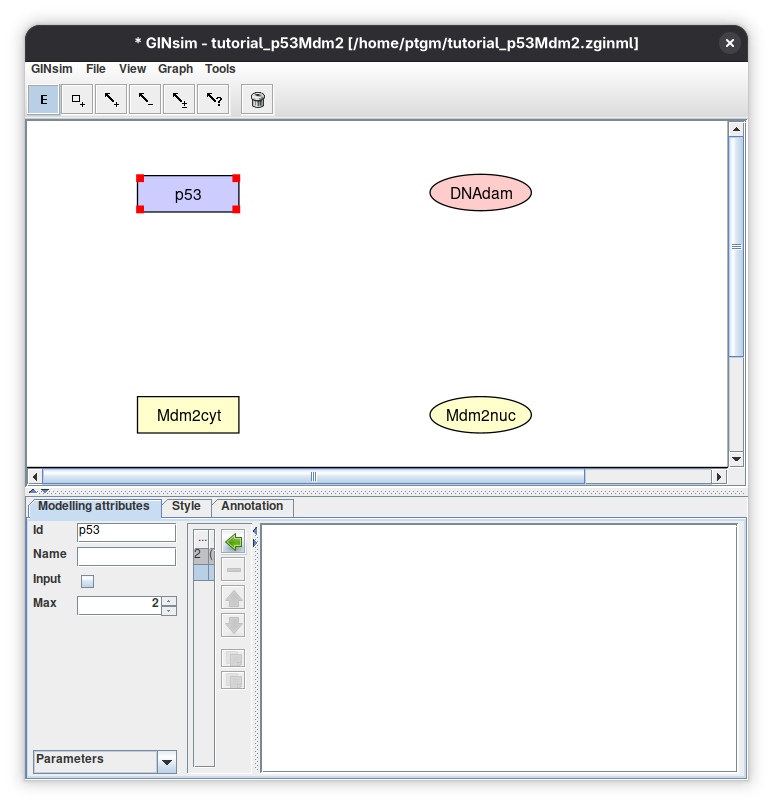773x805 pixels.
Task: Click the Id input field
Action: [x=126, y=532]
